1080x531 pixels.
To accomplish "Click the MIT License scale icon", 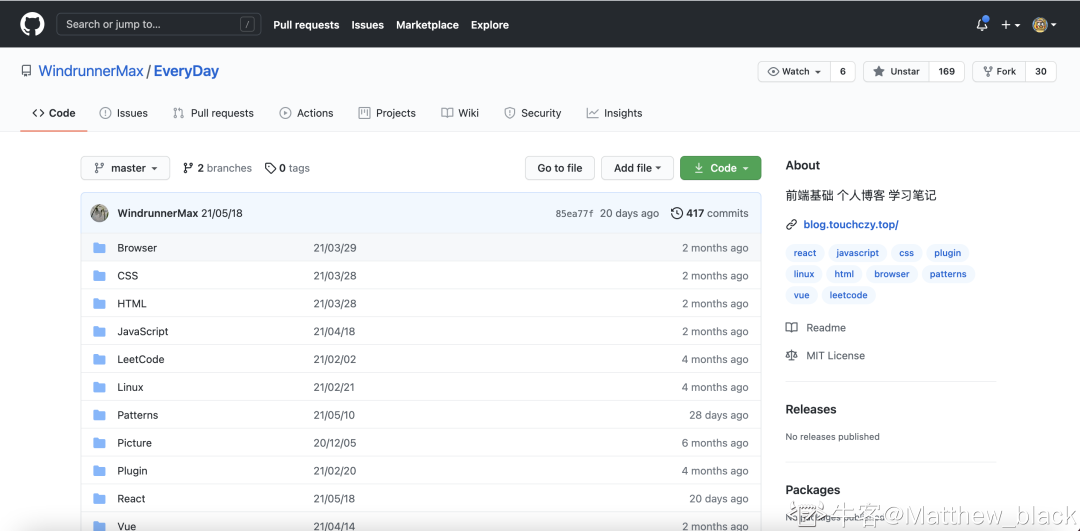I will (792, 355).
